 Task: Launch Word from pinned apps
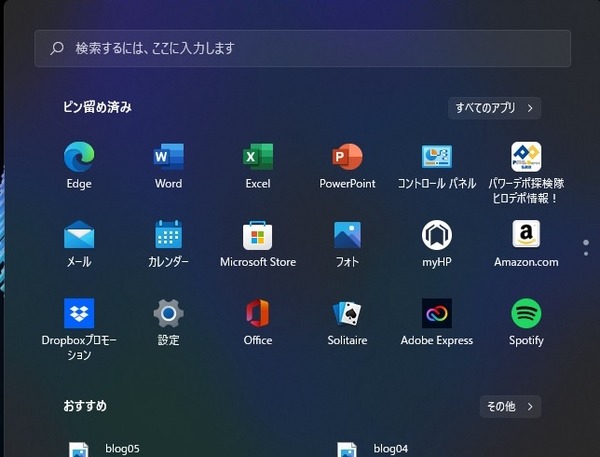(168, 165)
